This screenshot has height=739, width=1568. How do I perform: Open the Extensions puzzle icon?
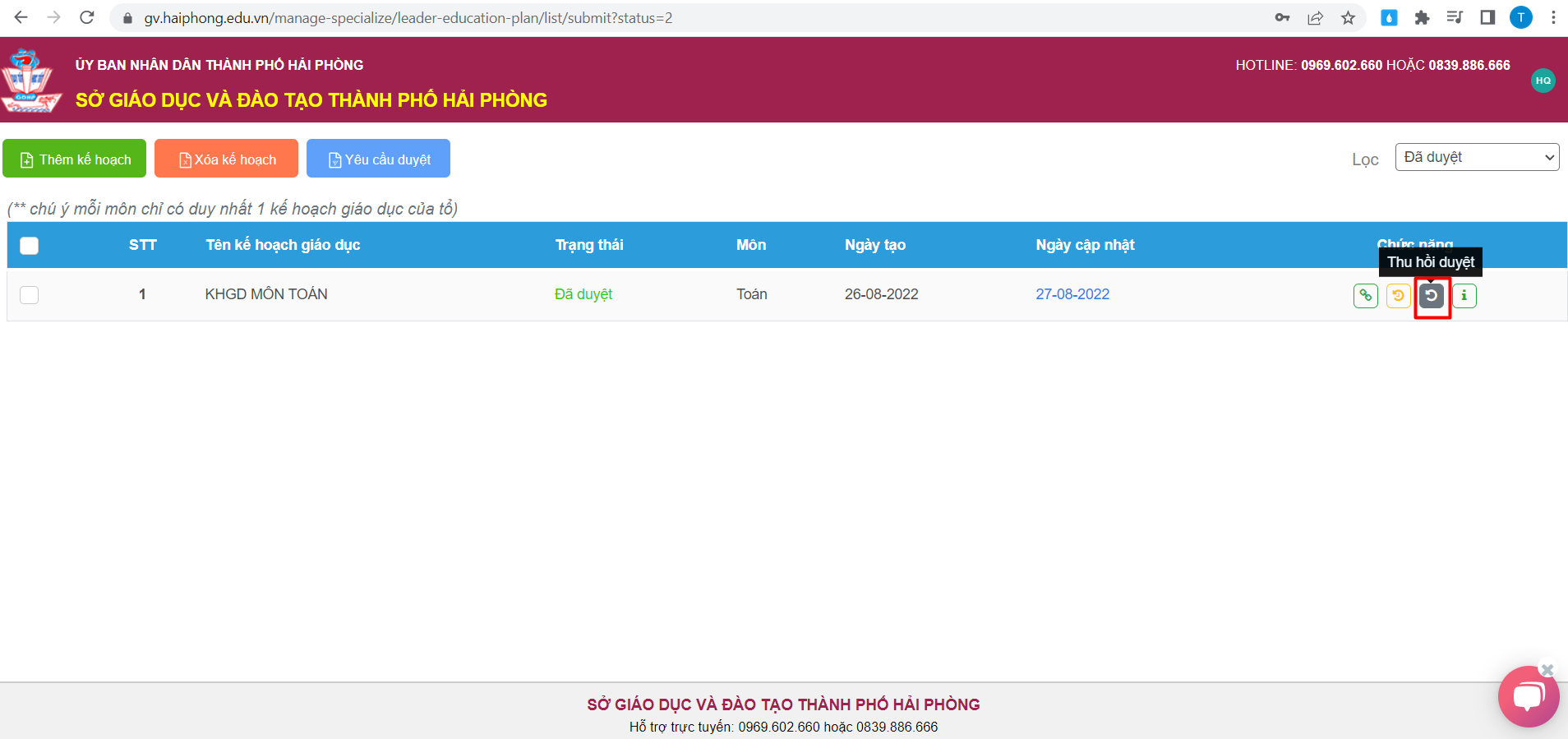tap(1422, 18)
